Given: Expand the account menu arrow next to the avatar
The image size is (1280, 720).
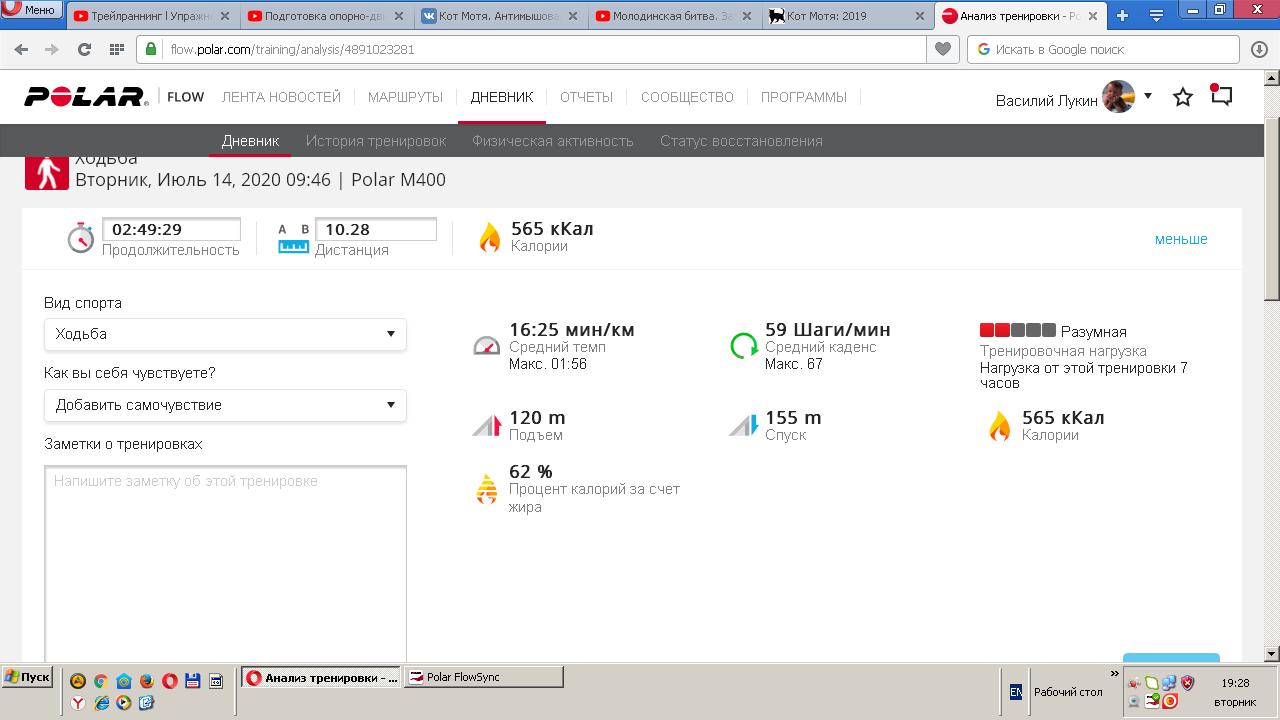Looking at the screenshot, I should pyautogui.click(x=1148, y=96).
